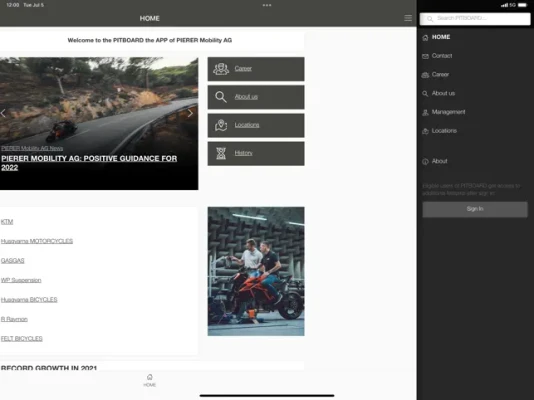Select Management in the side menu

click(448, 112)
